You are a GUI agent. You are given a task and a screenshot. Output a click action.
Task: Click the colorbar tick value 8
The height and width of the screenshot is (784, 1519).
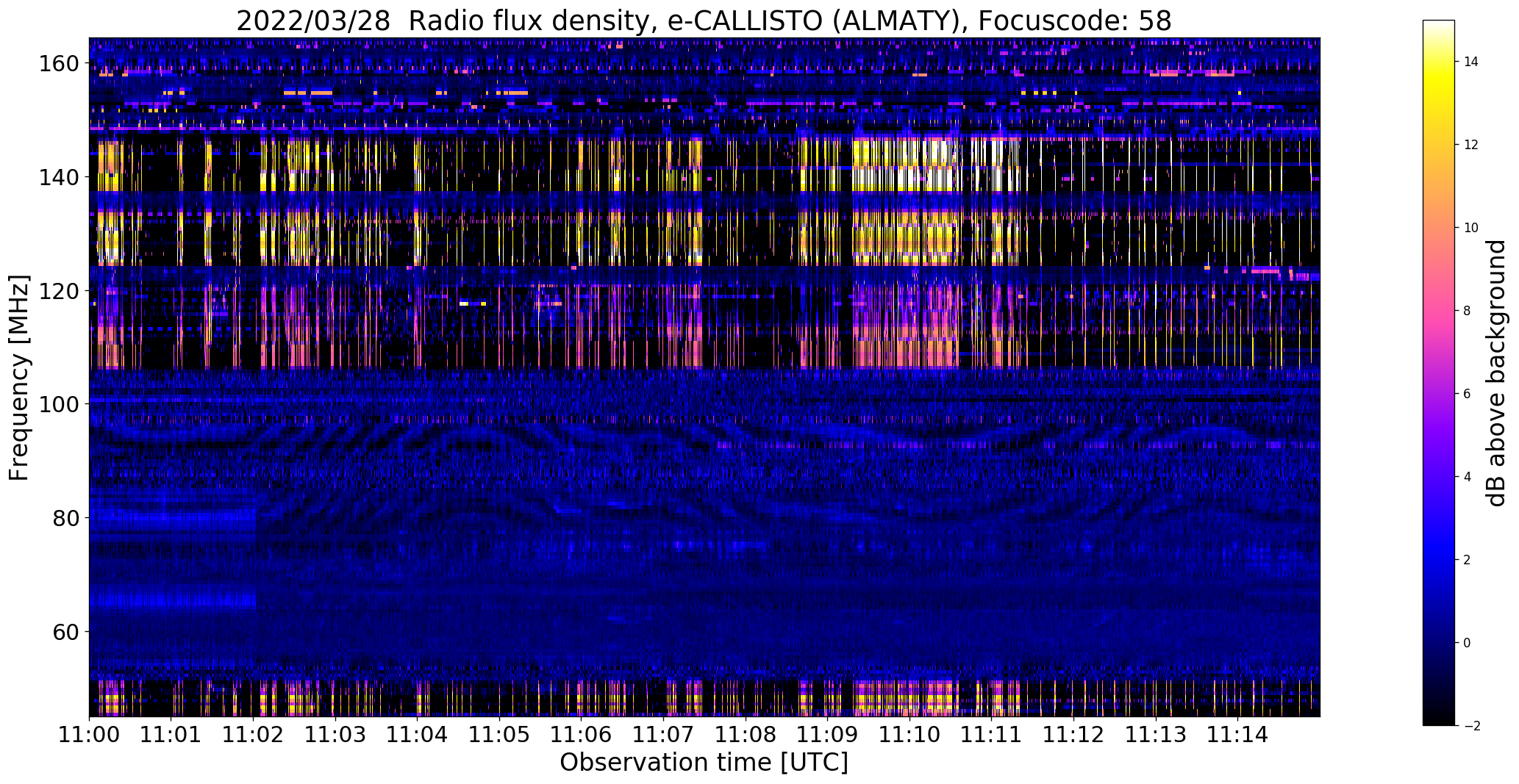click(1467, 311)
